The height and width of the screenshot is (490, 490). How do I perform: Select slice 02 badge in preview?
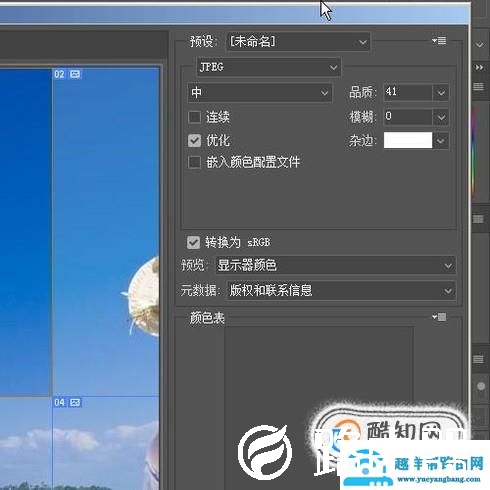coord(59,74)
